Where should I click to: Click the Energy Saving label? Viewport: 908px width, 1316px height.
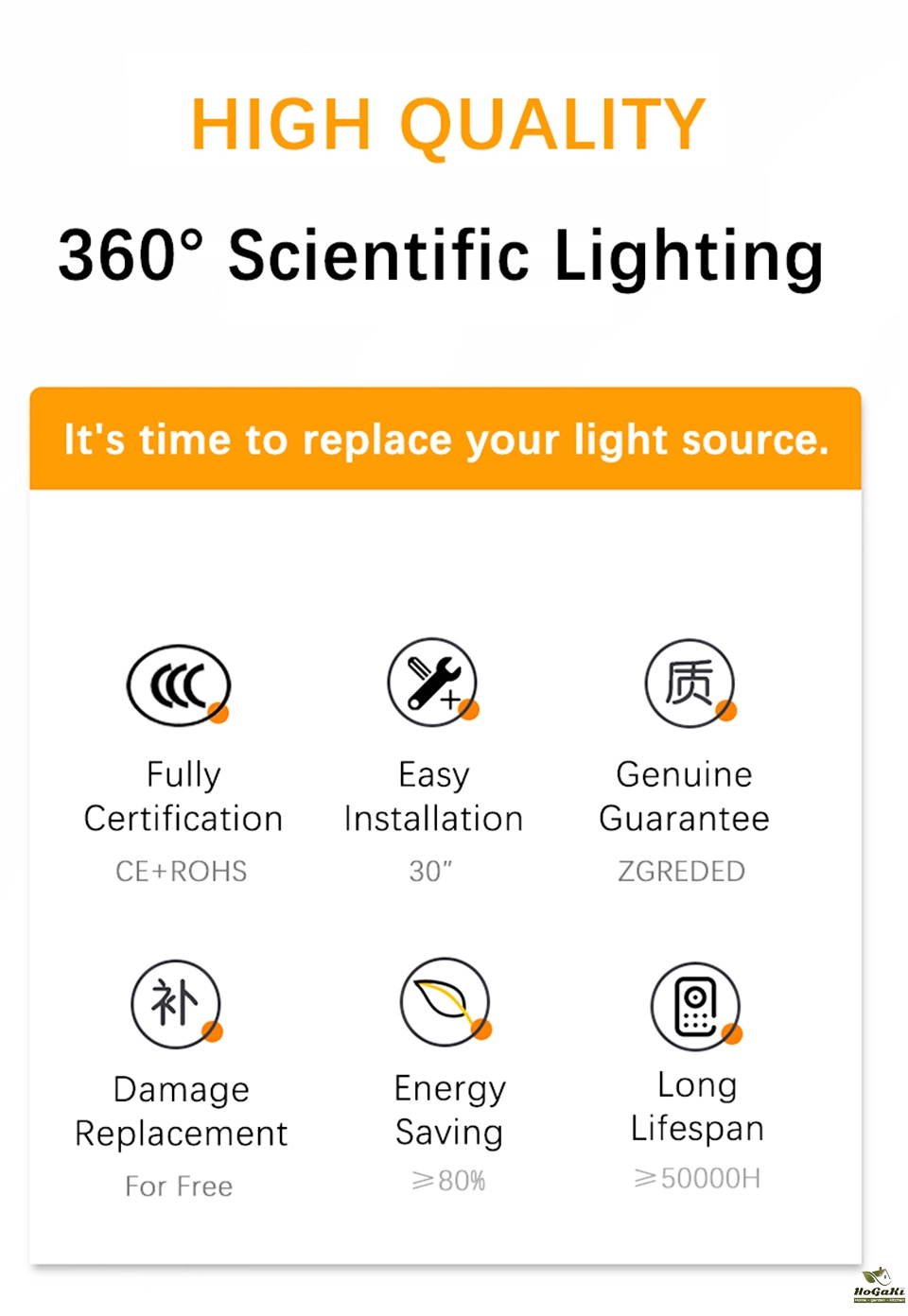pyautogui.click(x=449, y=1110)
